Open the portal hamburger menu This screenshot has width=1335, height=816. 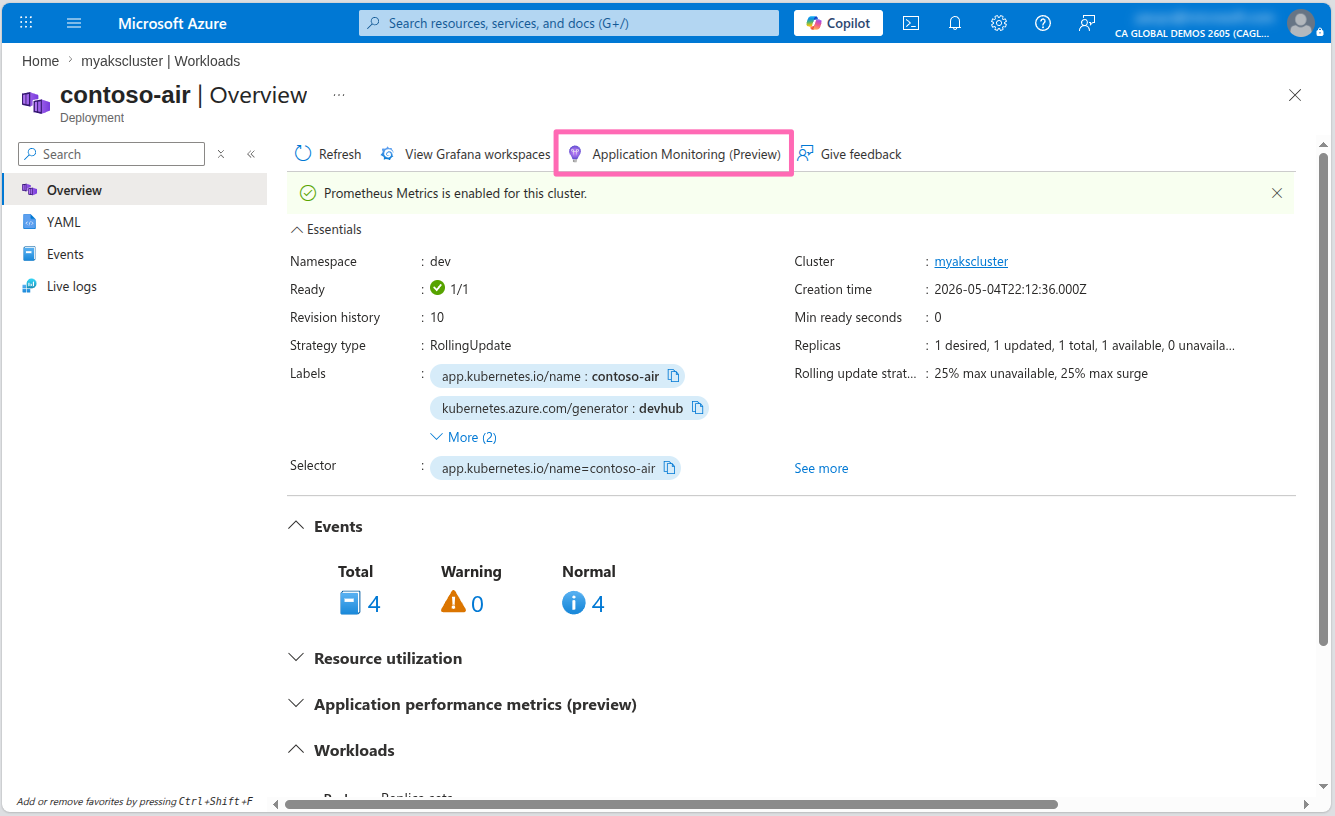click(74, 23)
